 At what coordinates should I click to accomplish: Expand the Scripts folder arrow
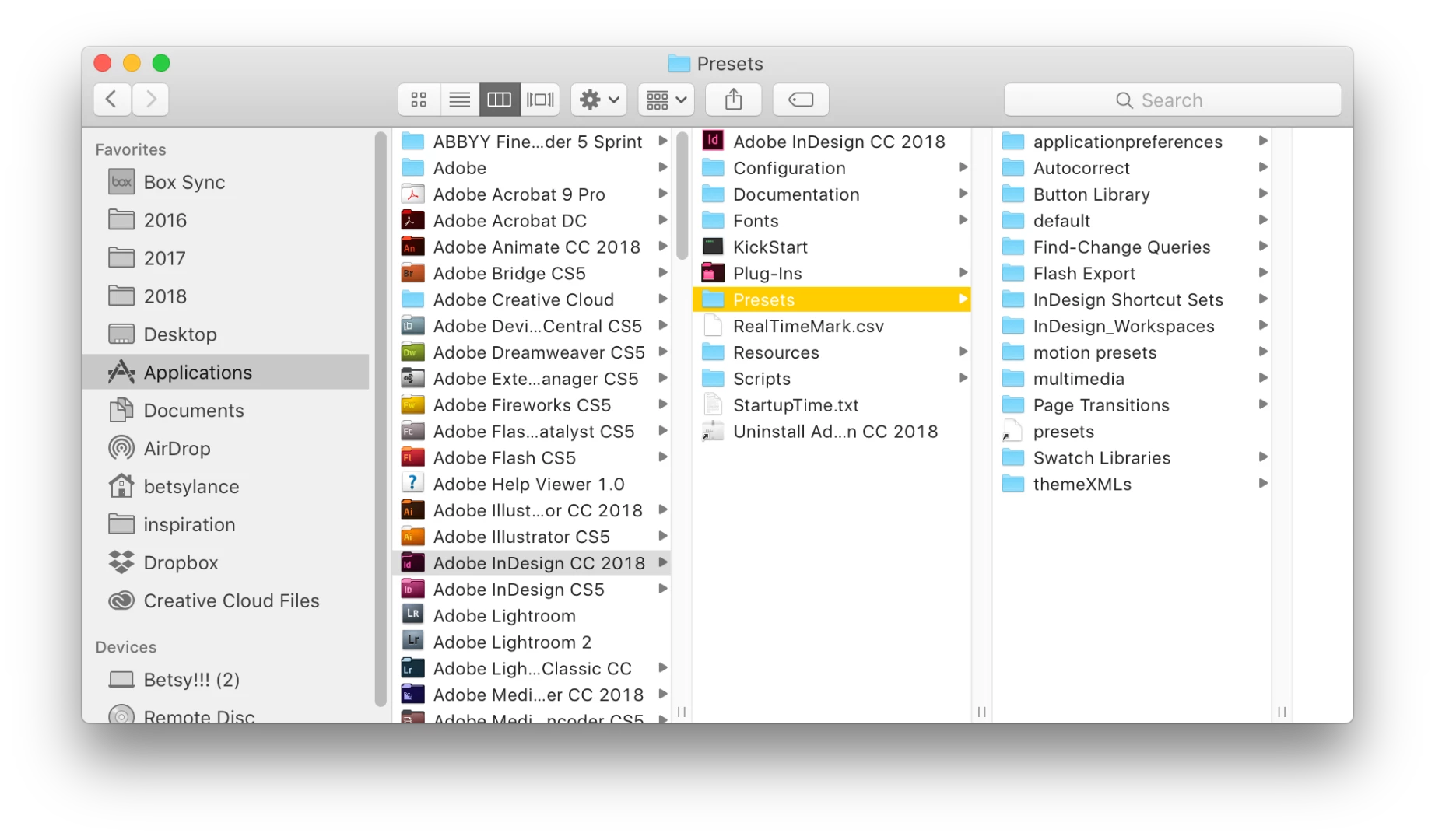pyautogui.click(x=963, y=378)
